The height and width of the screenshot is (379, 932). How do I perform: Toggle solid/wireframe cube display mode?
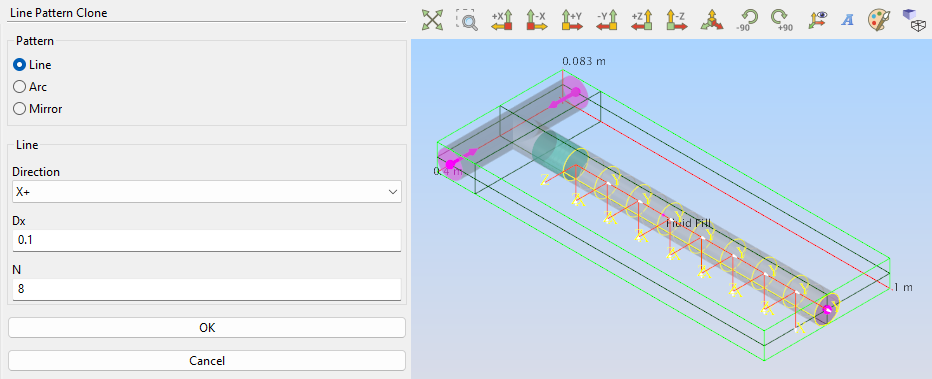[913, 20]
